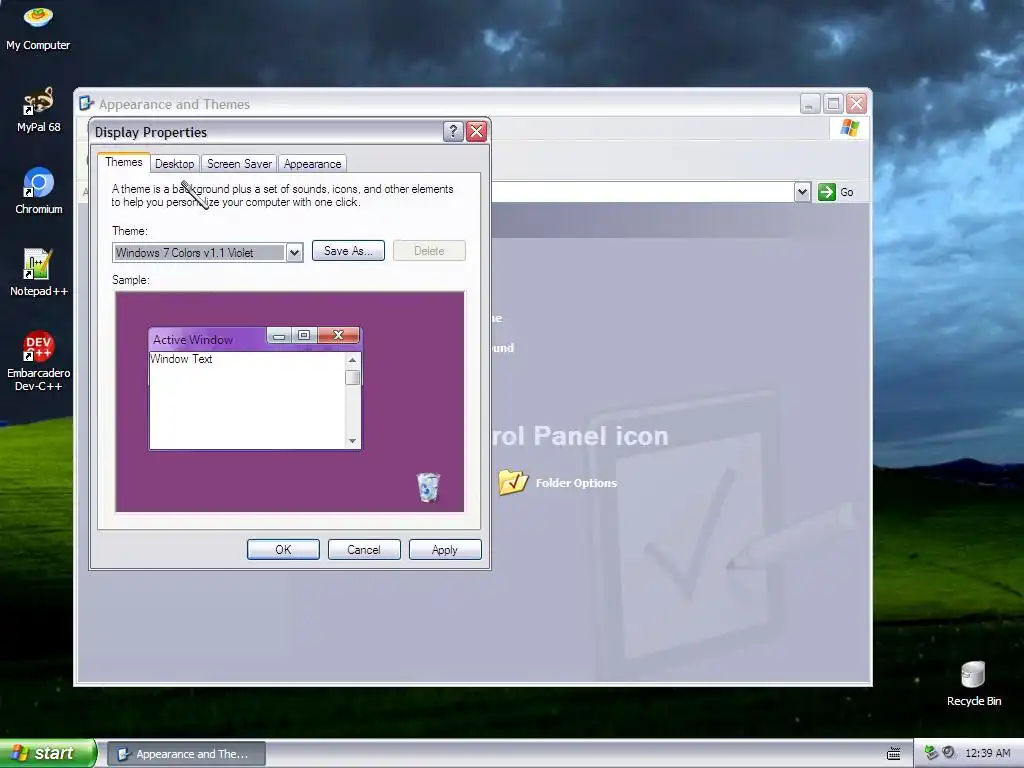This screenshot has height=768, width=1024.
Task: Close the Appearance and Themes window
Action: point(856,104)
